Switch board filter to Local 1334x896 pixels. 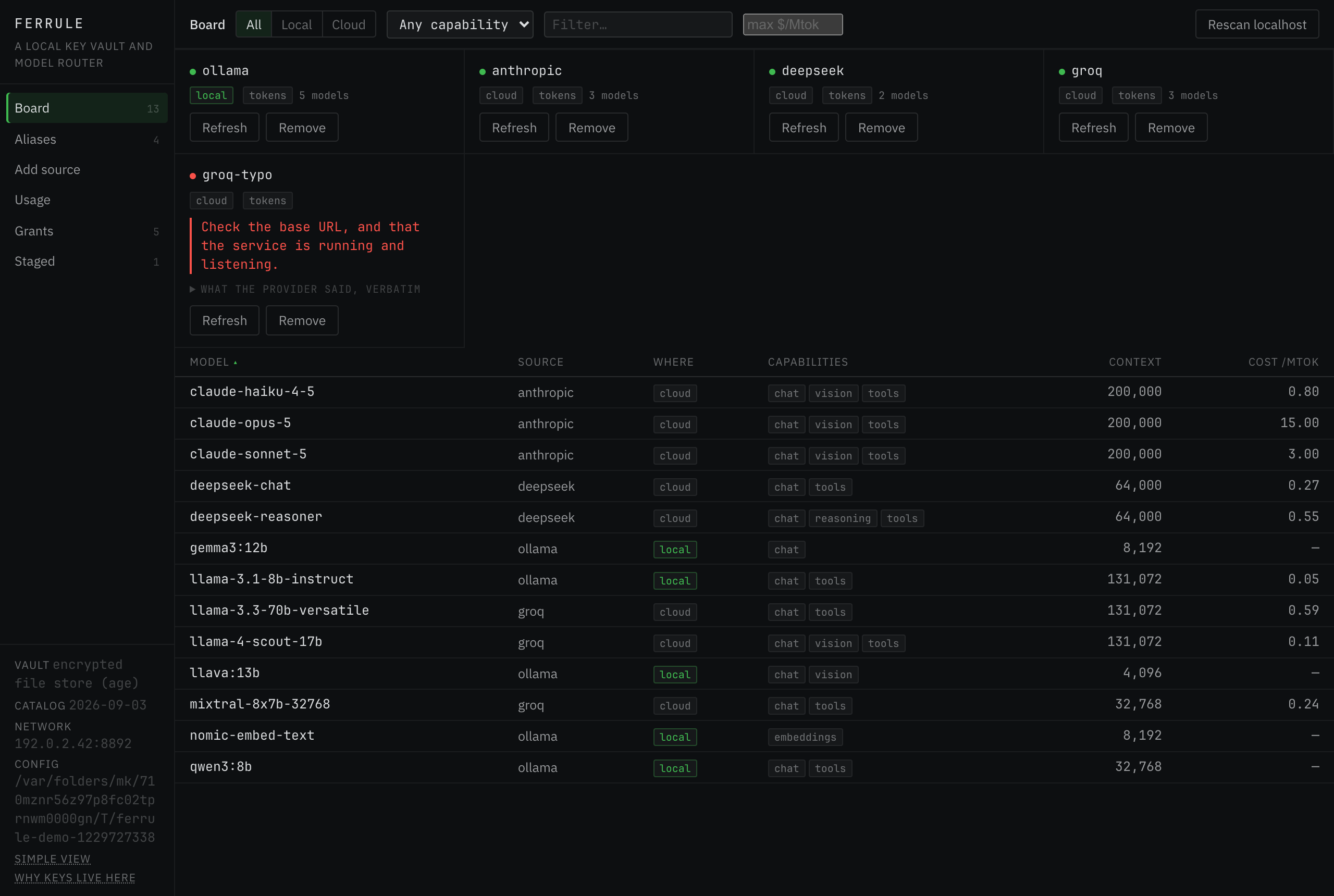(x=297, y=24)
